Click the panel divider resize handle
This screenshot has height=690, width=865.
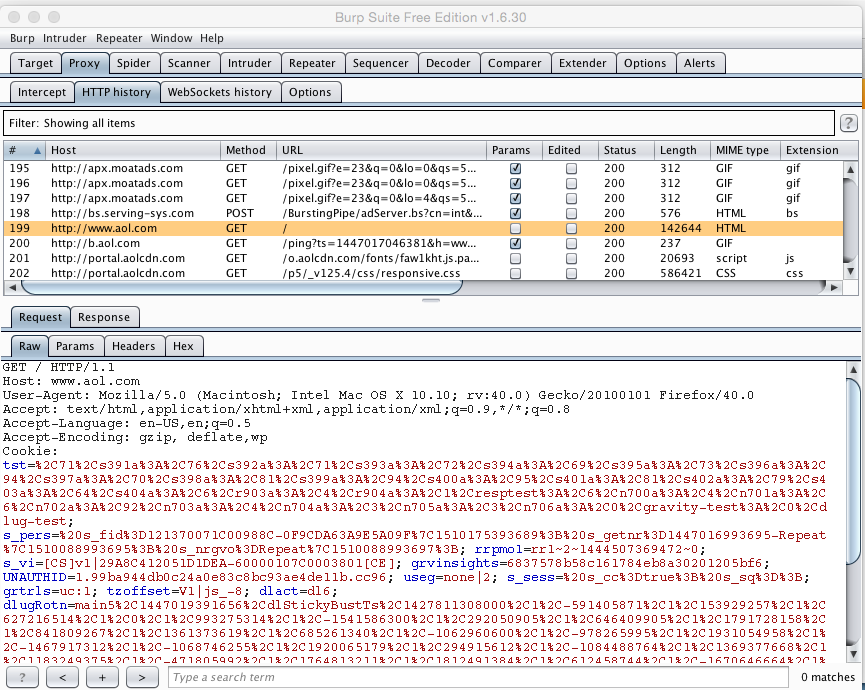pos(430,300)
